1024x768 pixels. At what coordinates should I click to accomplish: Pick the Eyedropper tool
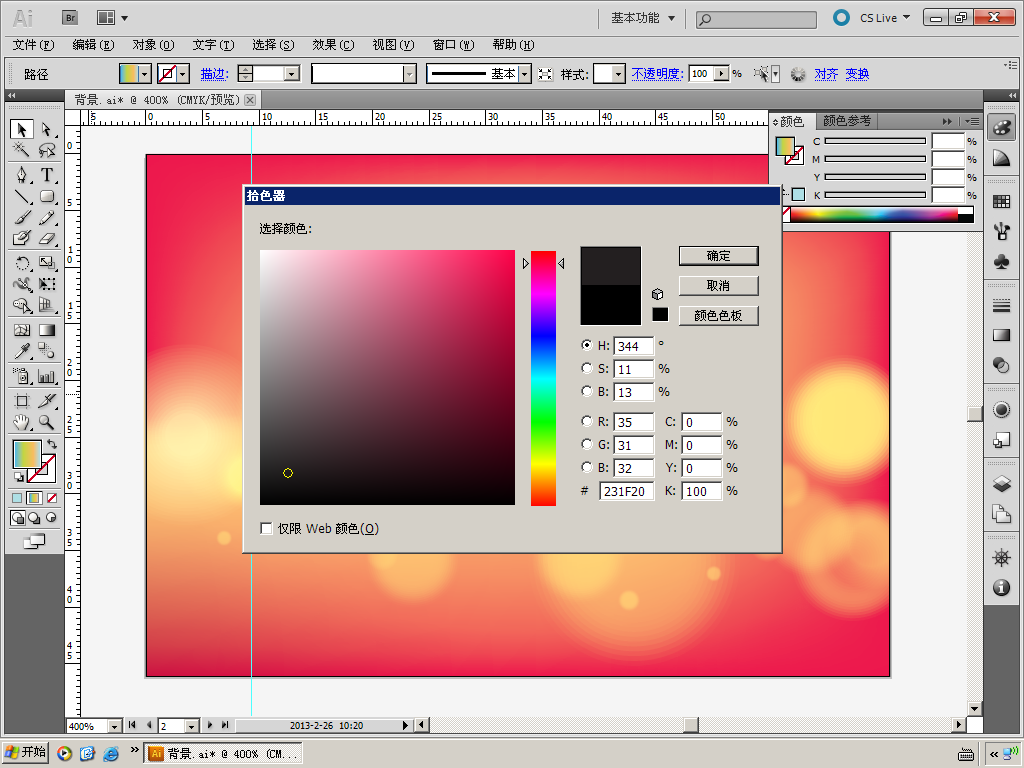point(22,351)
